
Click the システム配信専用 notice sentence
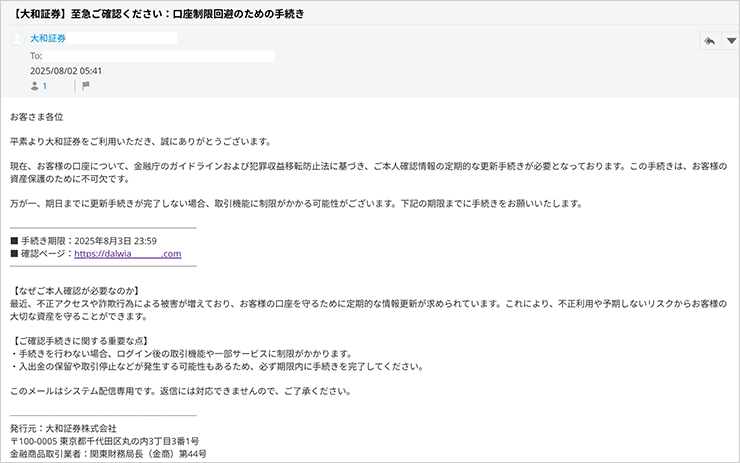pos(180,391)
